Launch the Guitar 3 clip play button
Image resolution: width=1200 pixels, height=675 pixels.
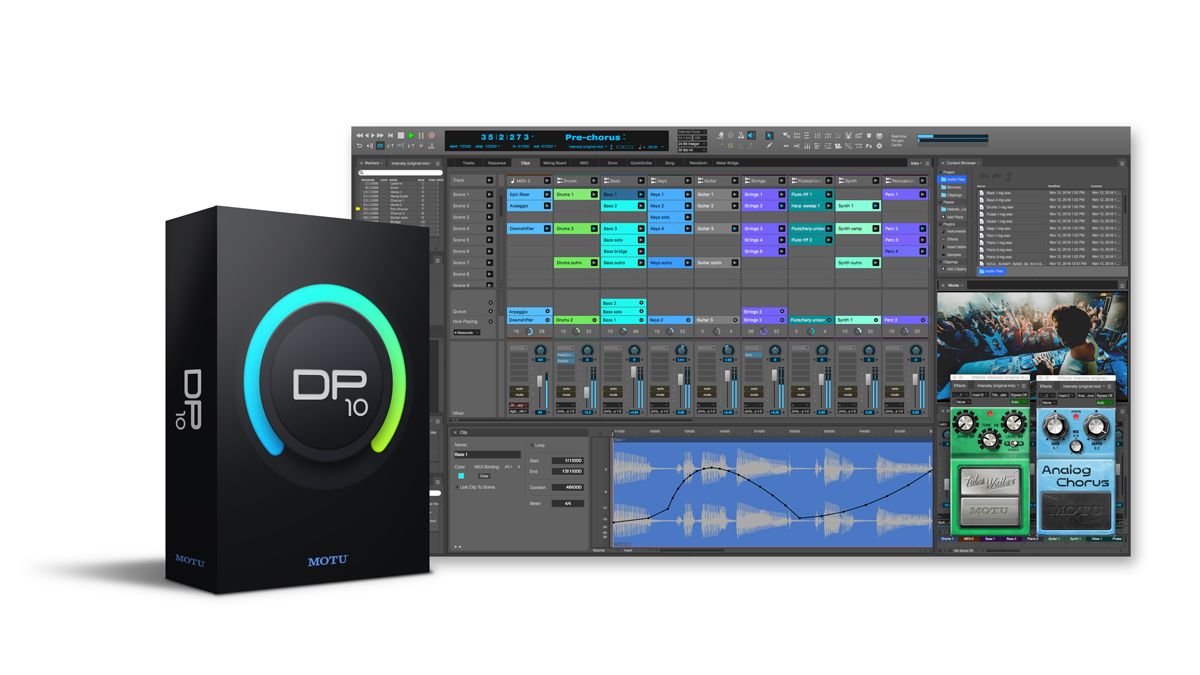735,228
